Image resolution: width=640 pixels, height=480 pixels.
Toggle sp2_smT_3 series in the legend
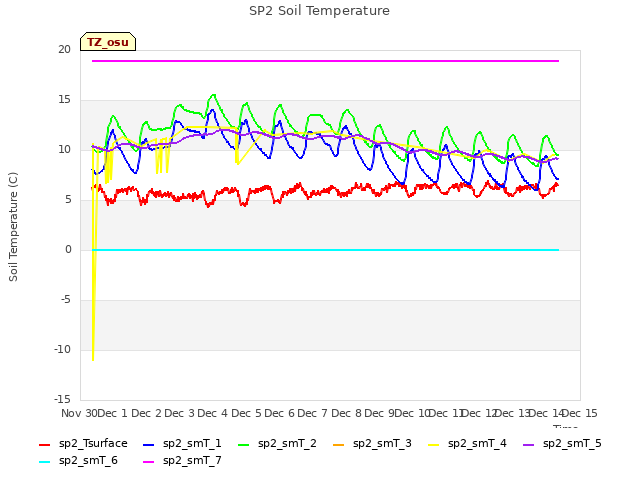(372, 444)
